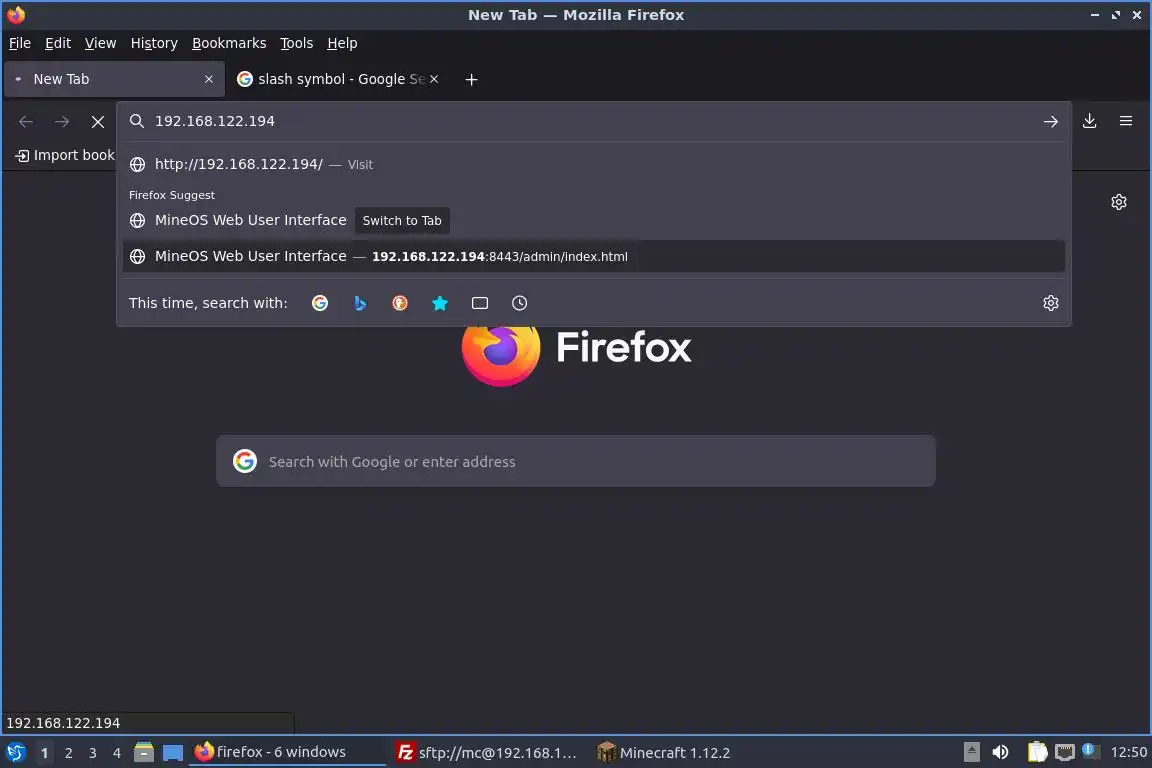Switch to workspace 3 in taskbar

93,753
